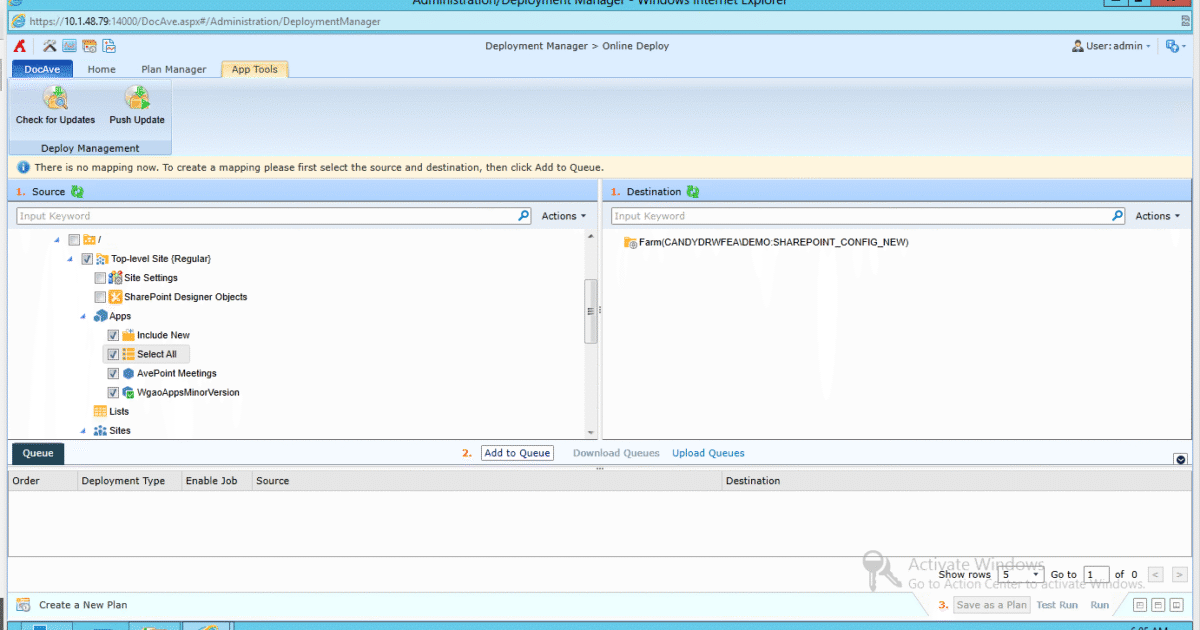Switch to the Plan Manager tab

tap(173, 69)
